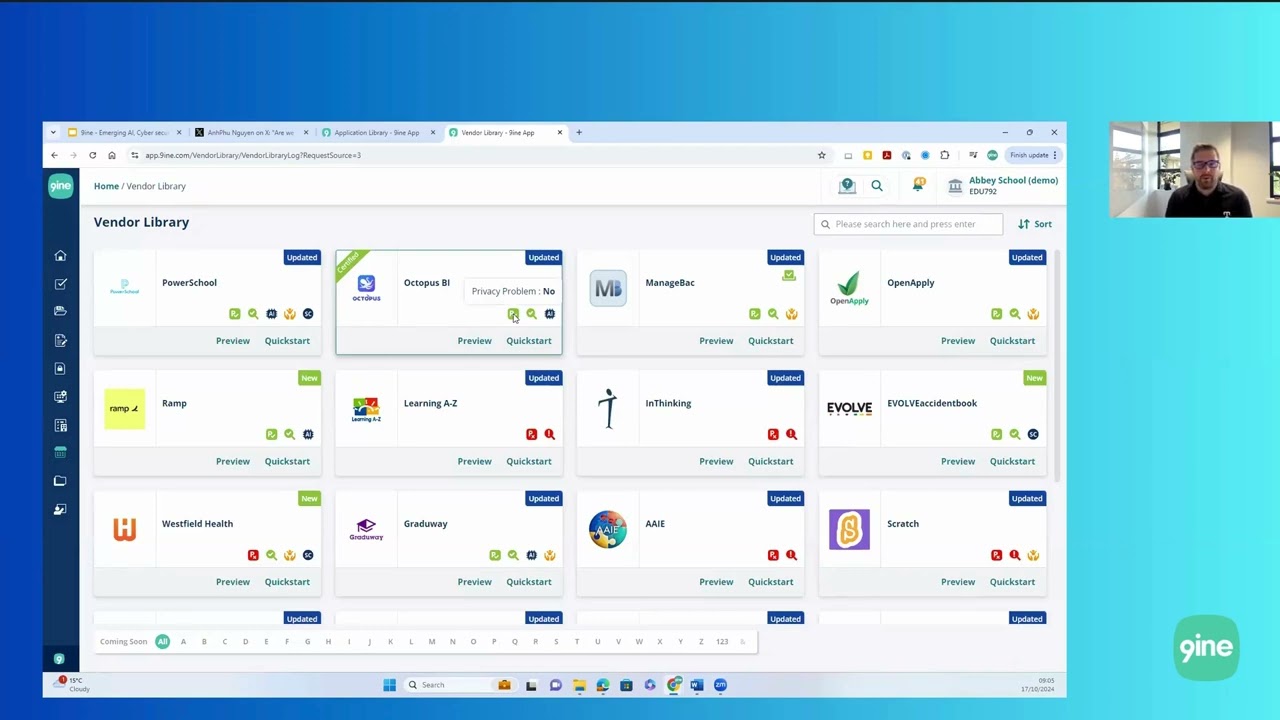Reload the page with browser refresh button
The width and height of the screenshot is (1280, 720).
click(92, 155)
